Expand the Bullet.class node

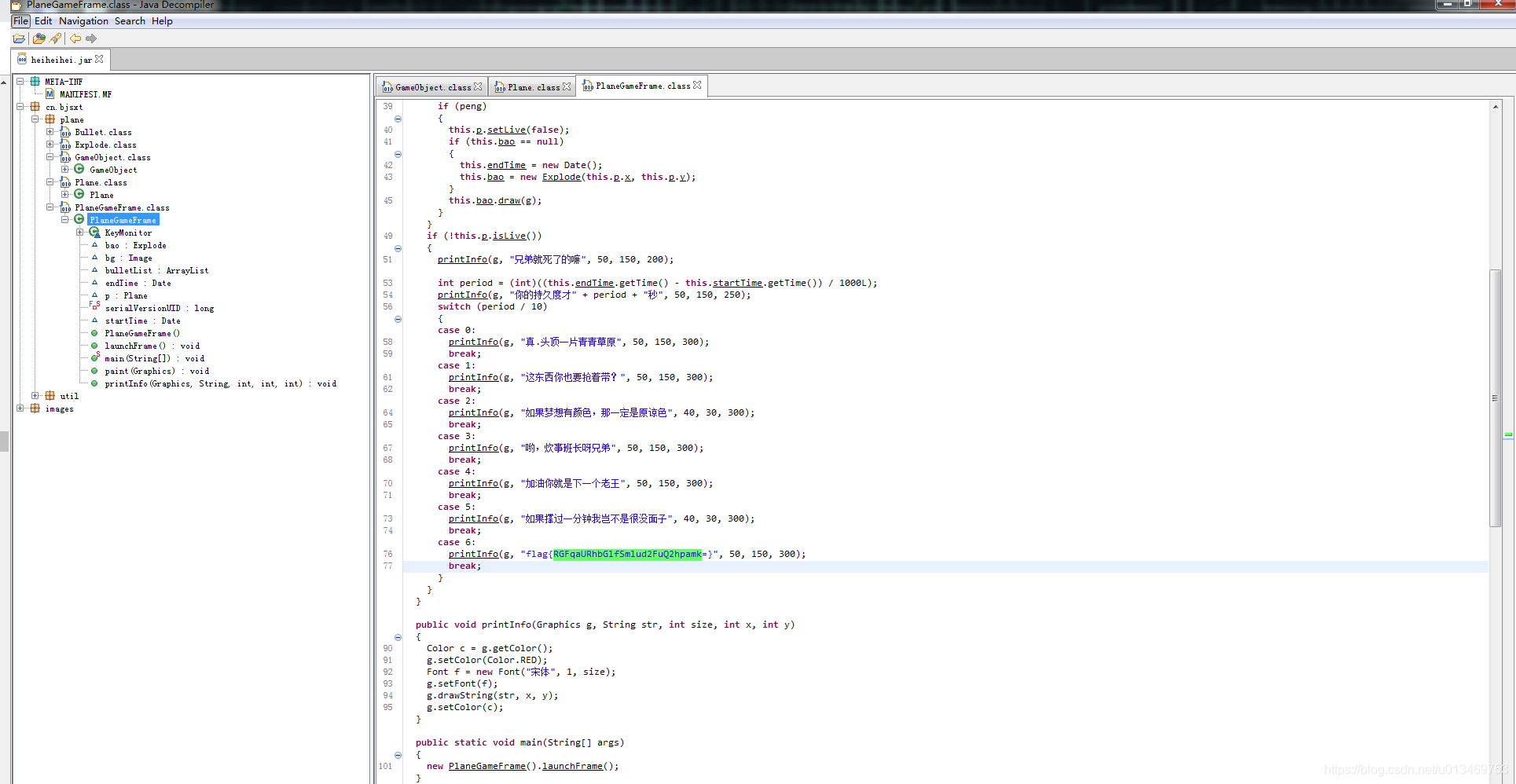50,131
